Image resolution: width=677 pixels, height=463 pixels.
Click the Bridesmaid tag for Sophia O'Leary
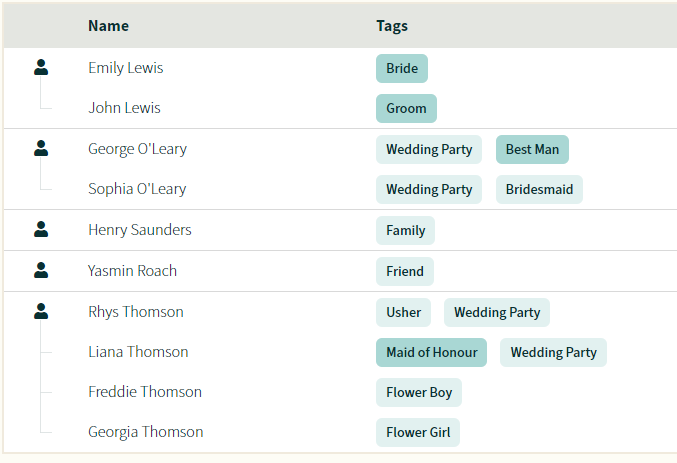pyautogui.click(x=539, y=190)
